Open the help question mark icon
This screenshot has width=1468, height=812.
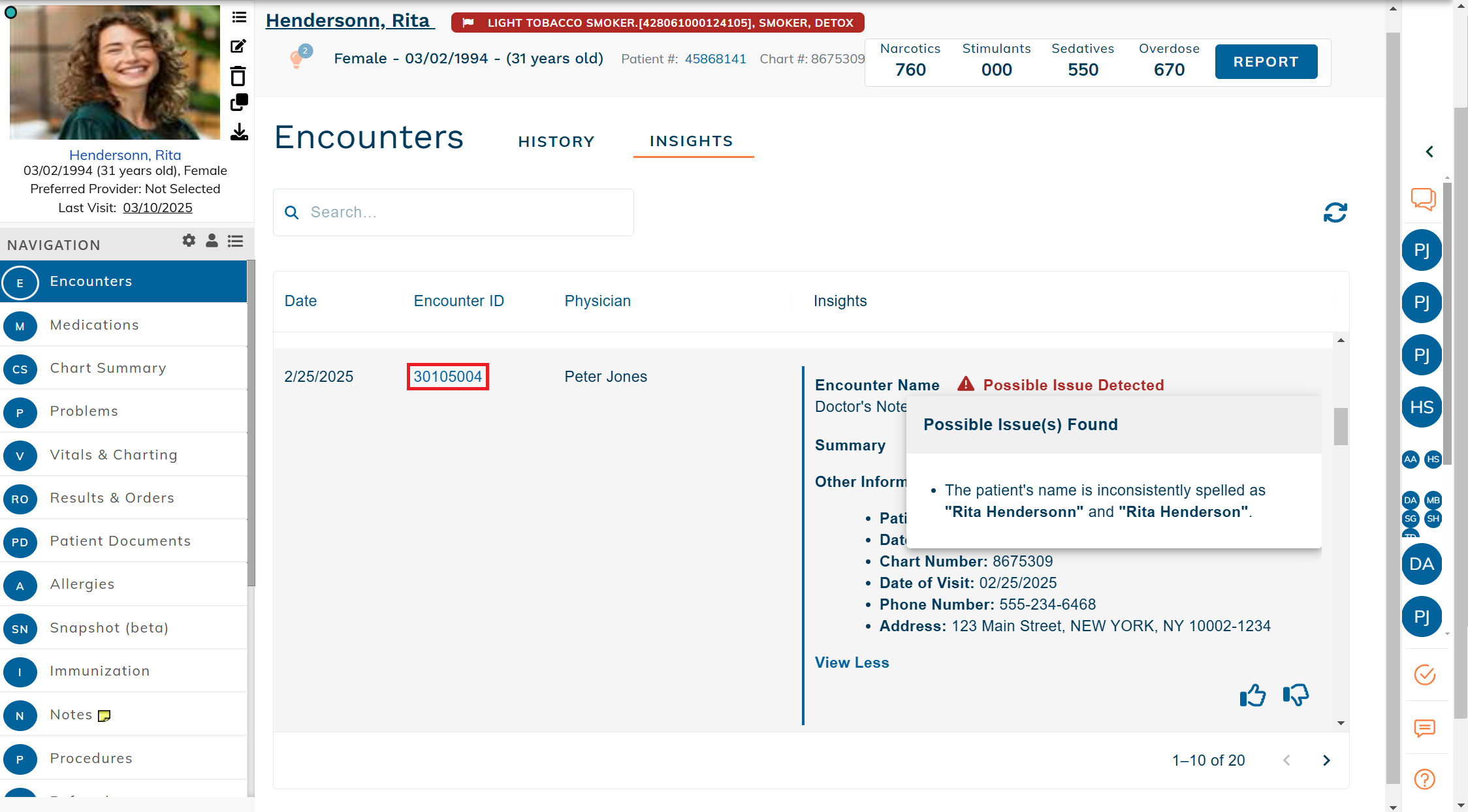coord(1424,779)
